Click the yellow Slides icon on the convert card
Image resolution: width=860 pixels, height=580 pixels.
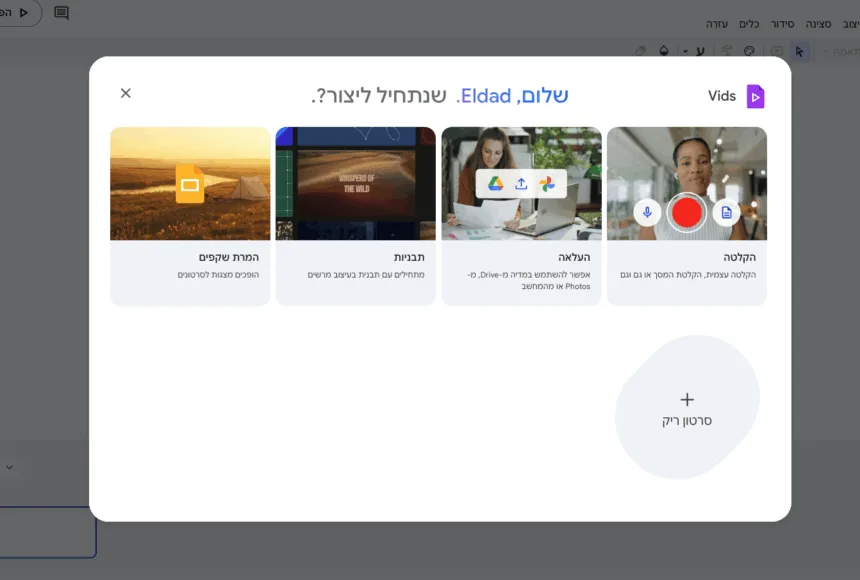point(190,184)
